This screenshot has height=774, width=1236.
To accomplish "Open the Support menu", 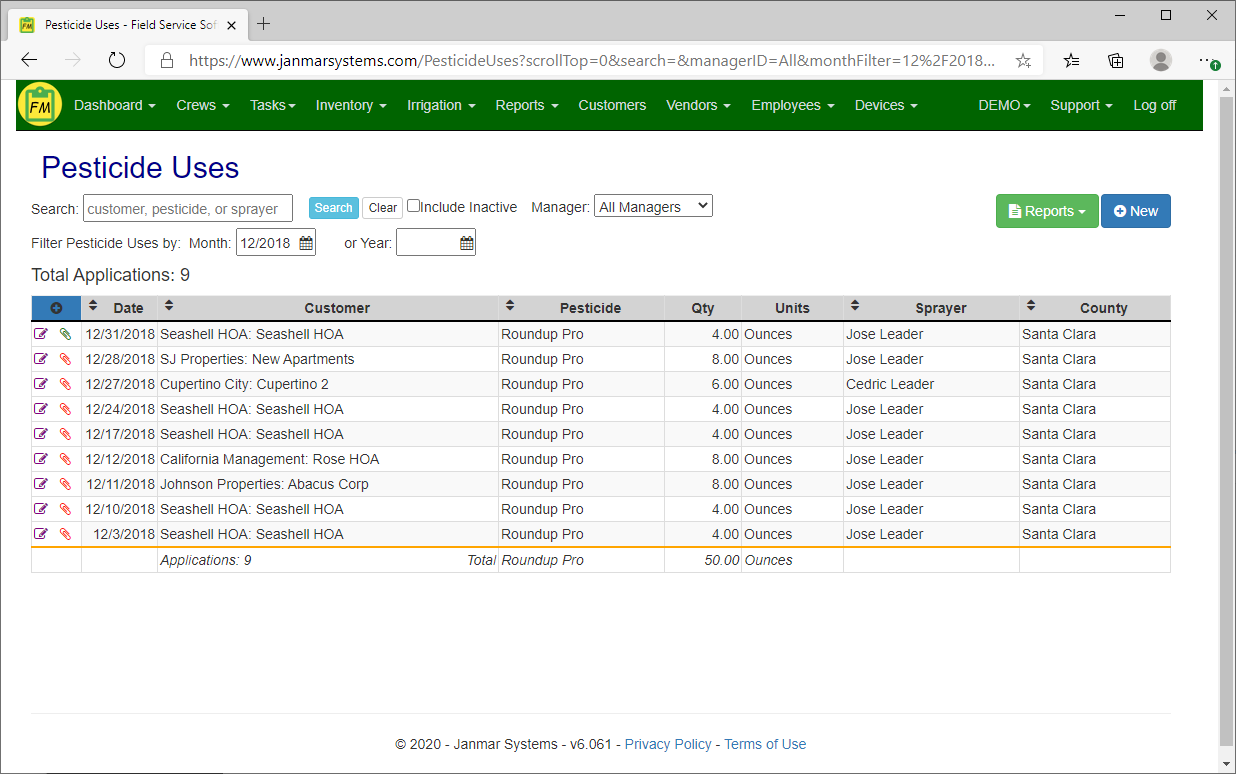I will (1081, 105).
